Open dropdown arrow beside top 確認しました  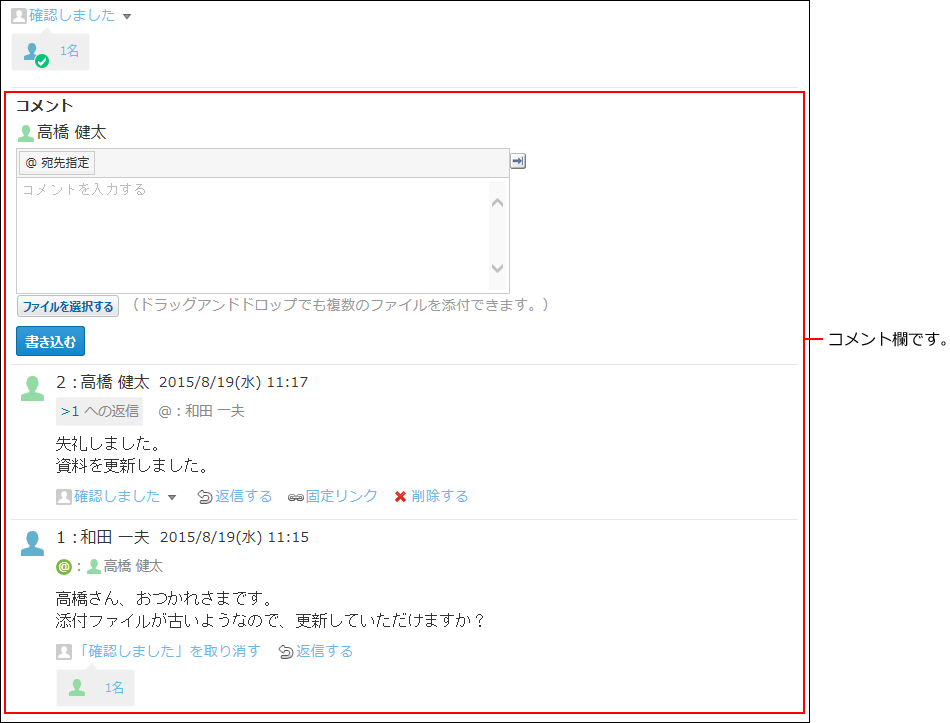pyautogui.click(x=127, y=16)
